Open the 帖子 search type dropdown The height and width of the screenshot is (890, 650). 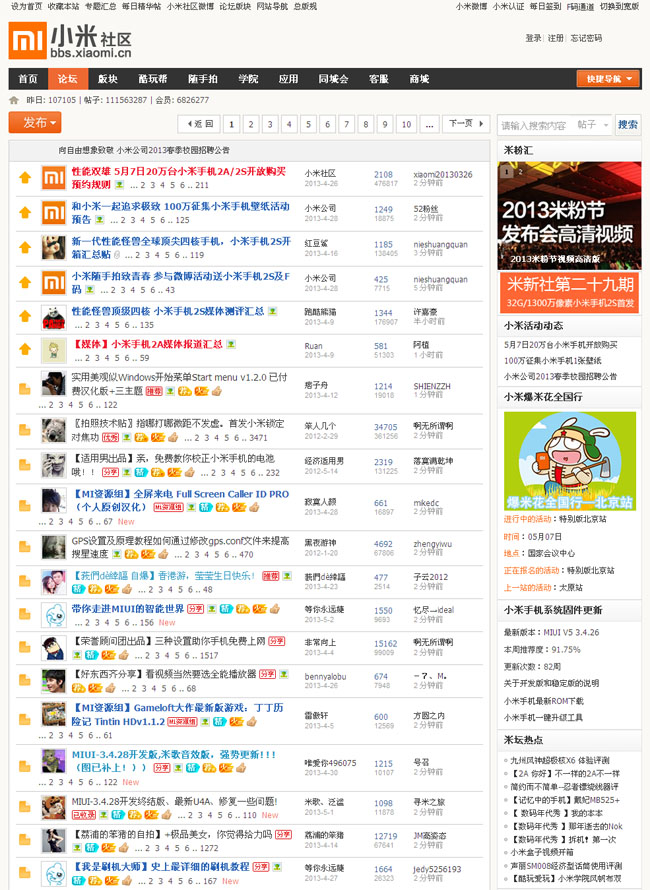point(592,124)
